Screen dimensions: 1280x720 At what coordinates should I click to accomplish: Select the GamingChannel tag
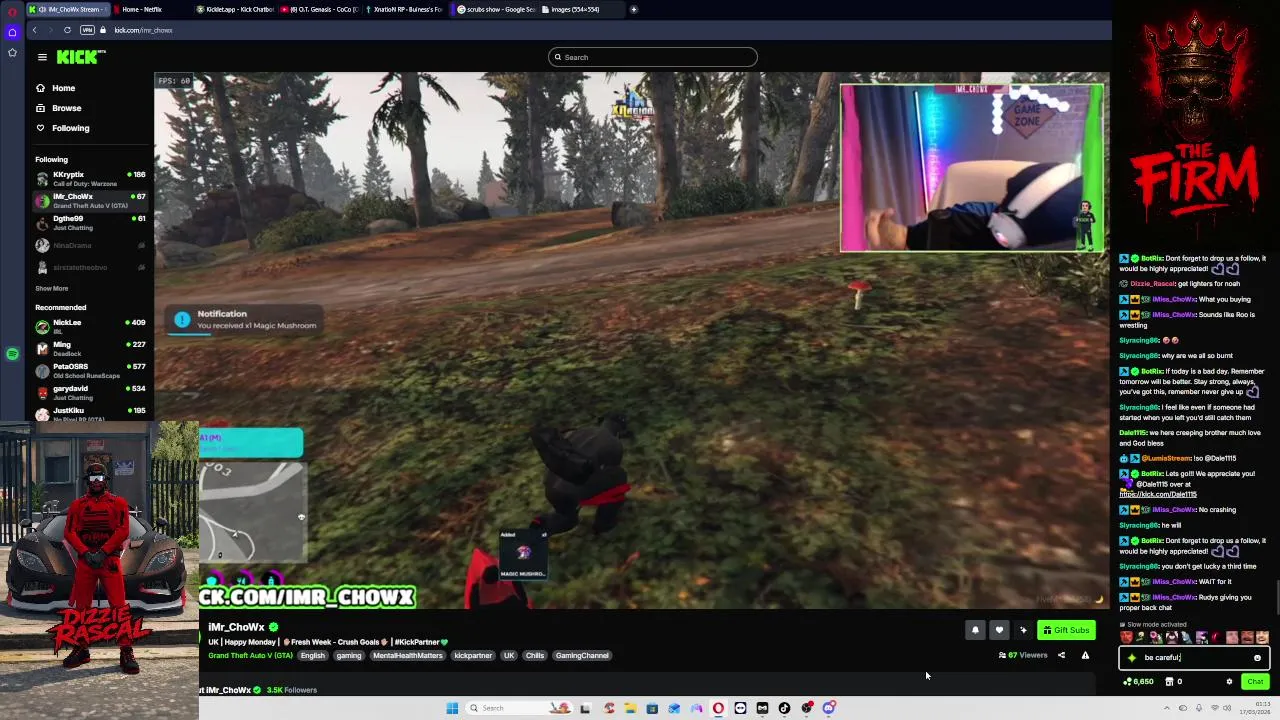click(582, 656)
